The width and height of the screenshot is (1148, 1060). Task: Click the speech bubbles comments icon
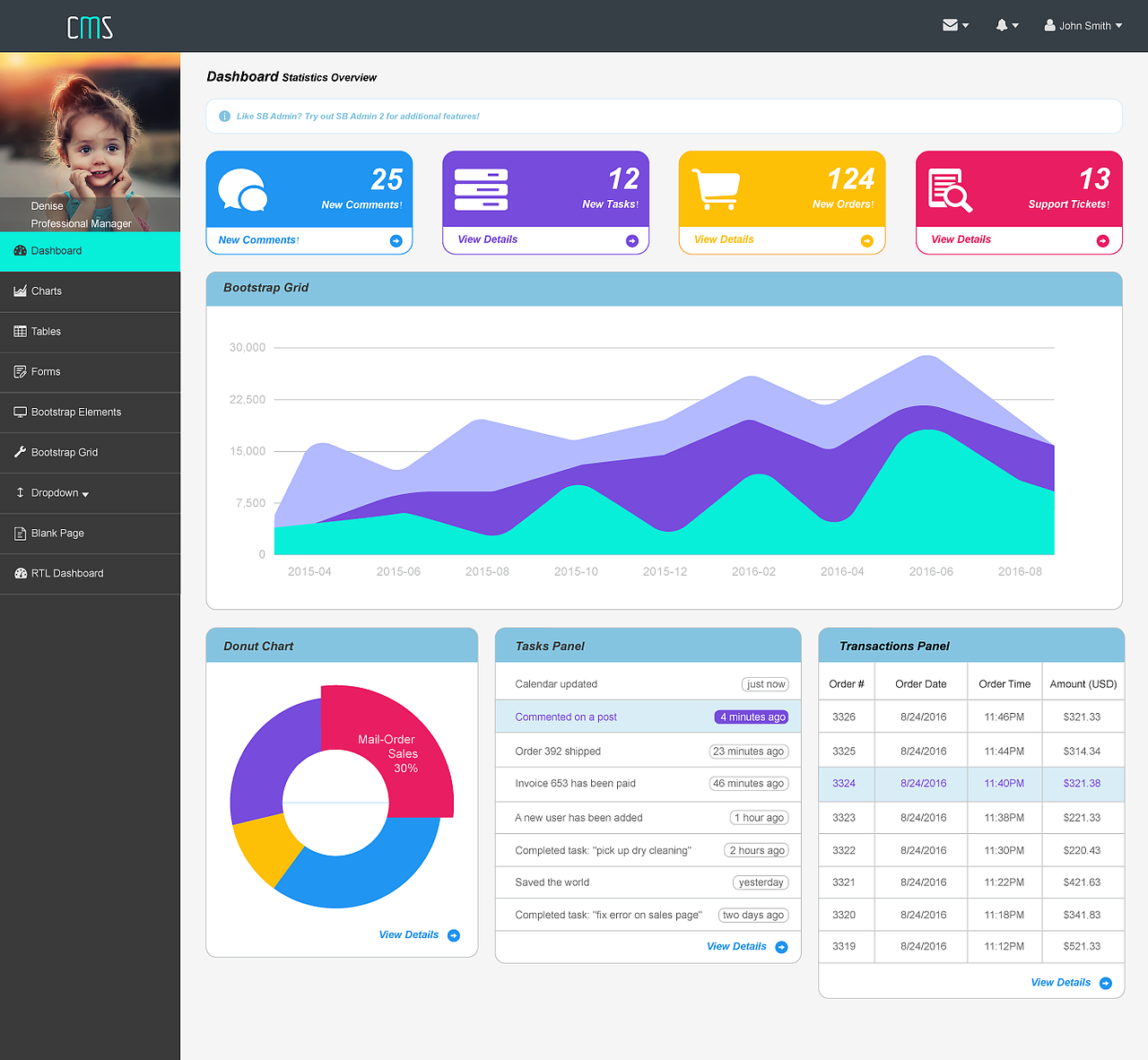(243, 189)
